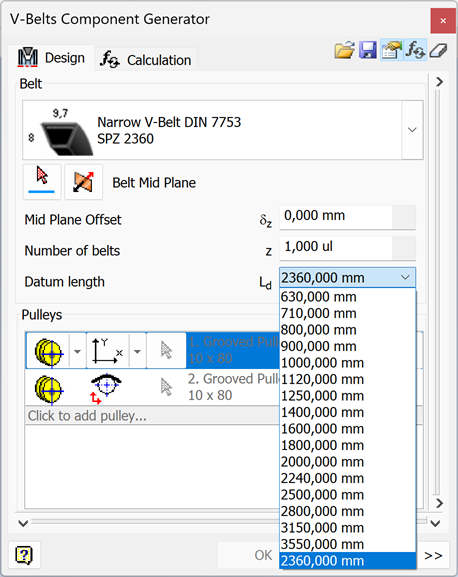The height and width of the screenshot is (577, 458).
Task: Toggle the enable calculation fx icon
Action: (415, 50)
